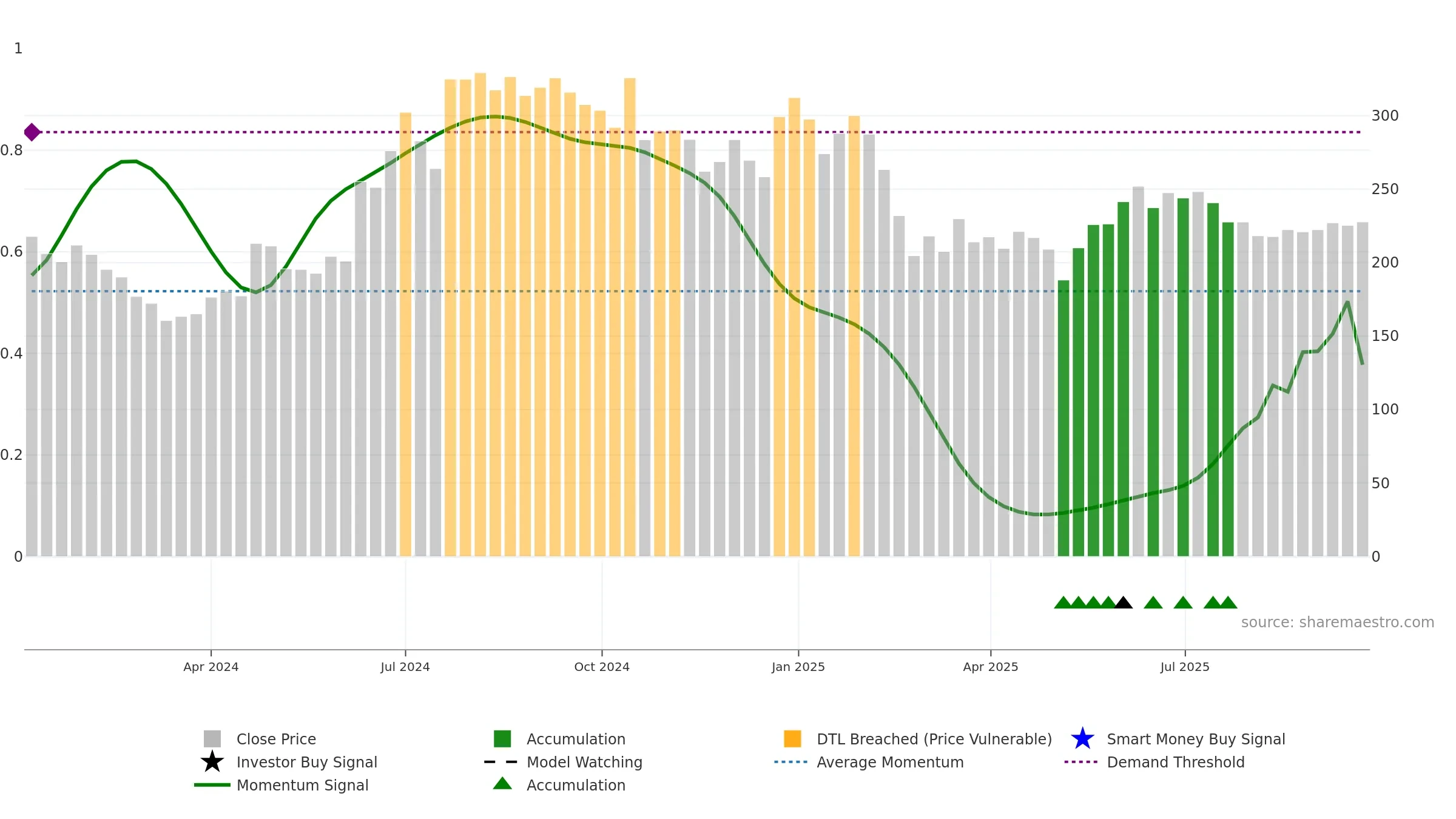
Task: Click the source: sharemaestro.com text
Action: pyautogui.click(x=1338, y=622)
